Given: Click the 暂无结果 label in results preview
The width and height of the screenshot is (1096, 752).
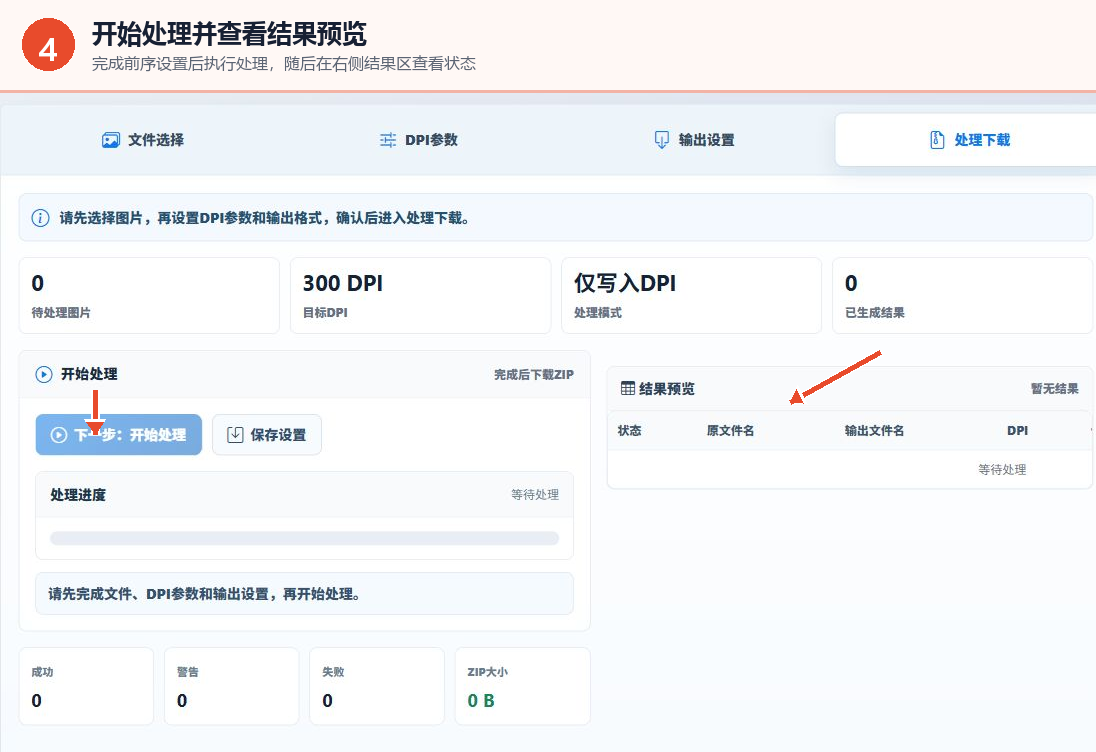Looking at the screenshot, I should (x=1055, y=389).
